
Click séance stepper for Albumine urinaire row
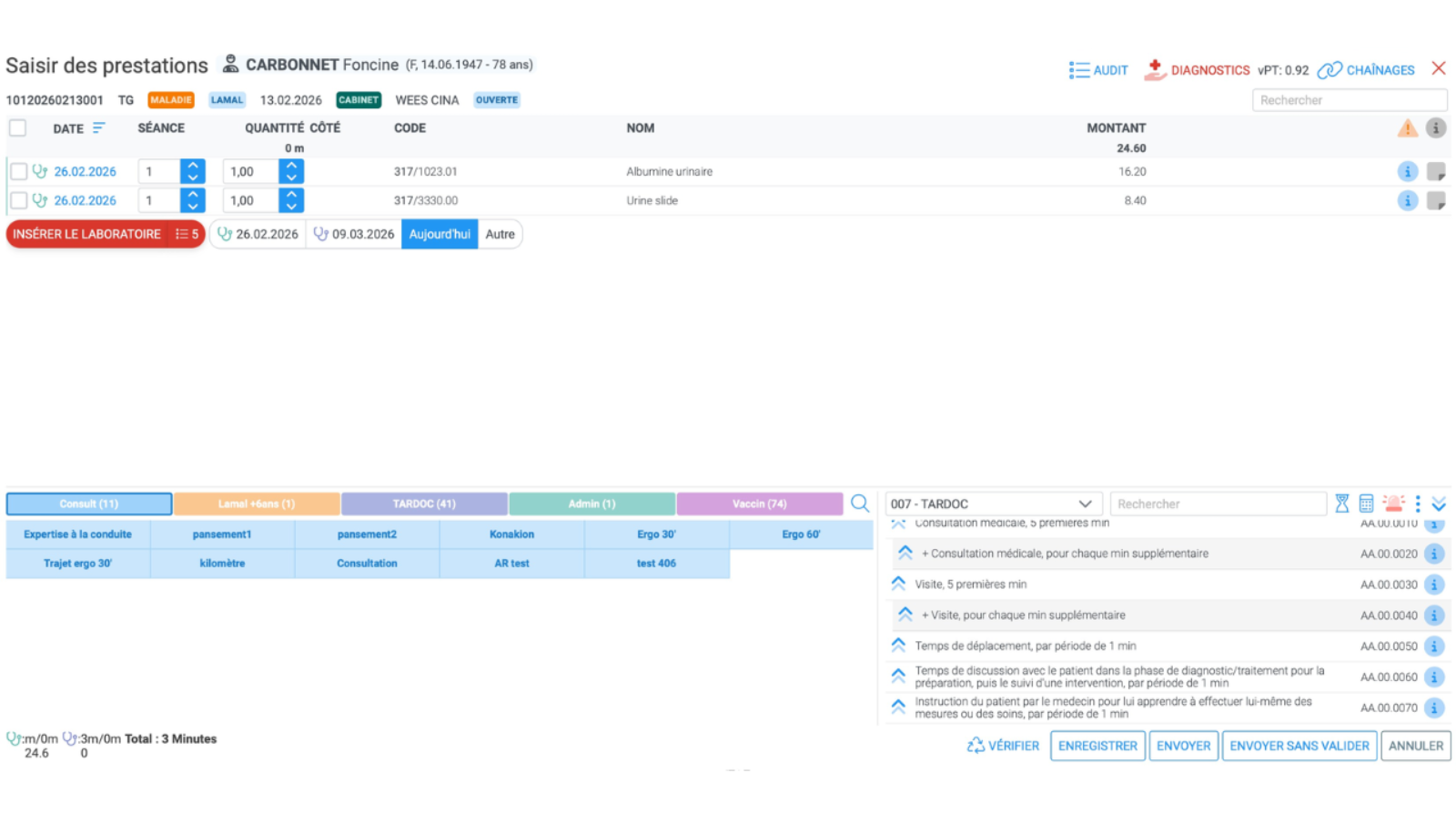[193, 171]
